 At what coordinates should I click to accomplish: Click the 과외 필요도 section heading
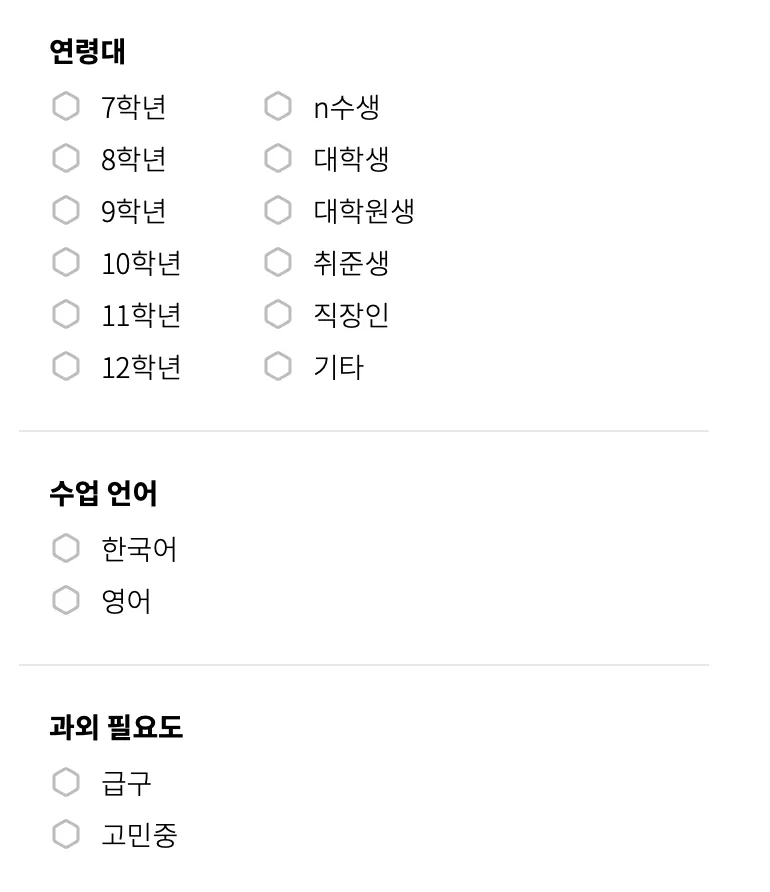(x=116, y=728)
